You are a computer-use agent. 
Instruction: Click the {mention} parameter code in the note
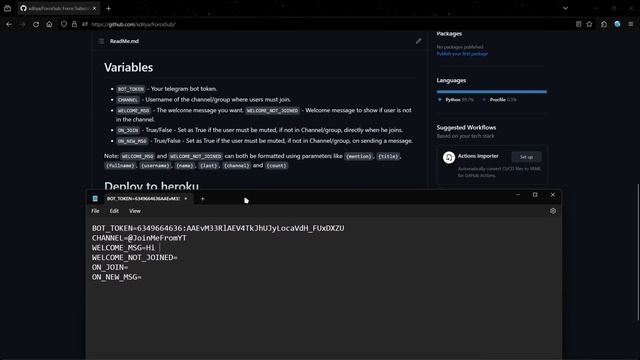pos(358,156)
